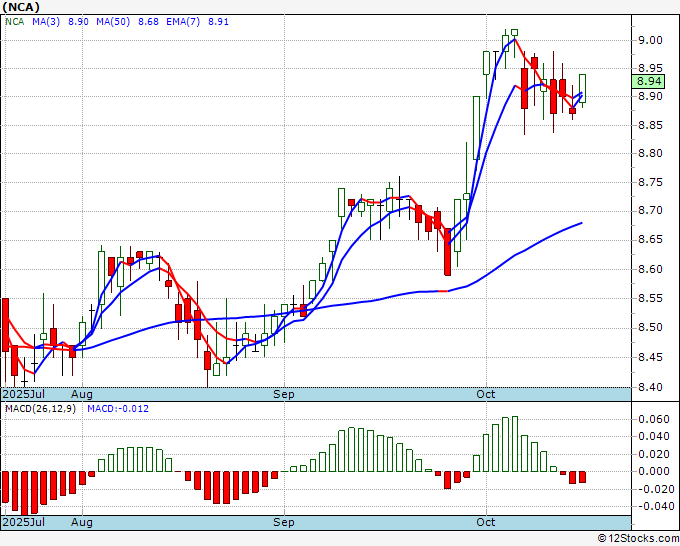Click the 8.75 price axis label

click(x=650, y=182)
